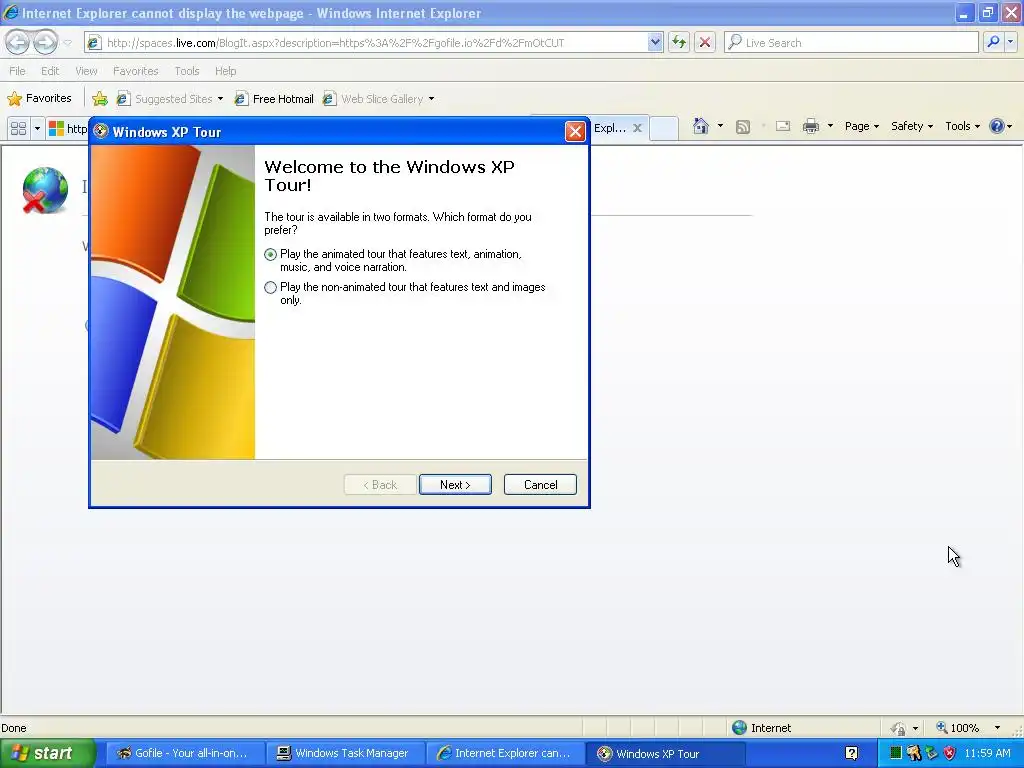This screenshot has height=768, width=1024.
Task: Open recent pages dropdown beside Forward
Action: [x=67, y=43]
